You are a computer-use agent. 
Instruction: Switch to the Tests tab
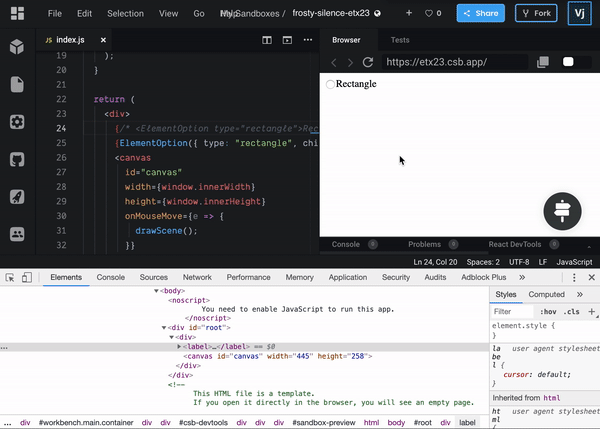coord(400,40)
